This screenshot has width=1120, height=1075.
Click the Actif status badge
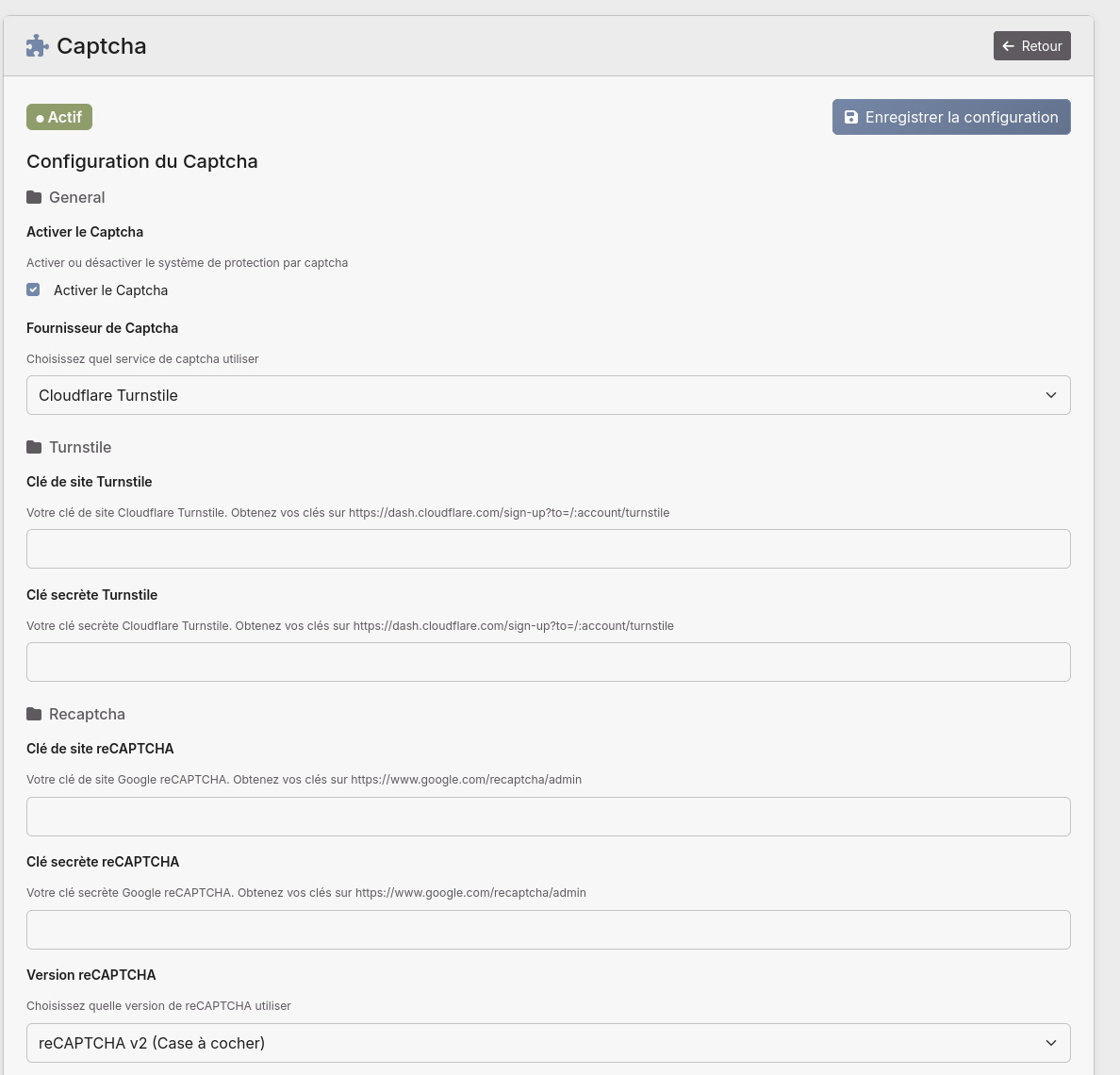coord(59,117)
